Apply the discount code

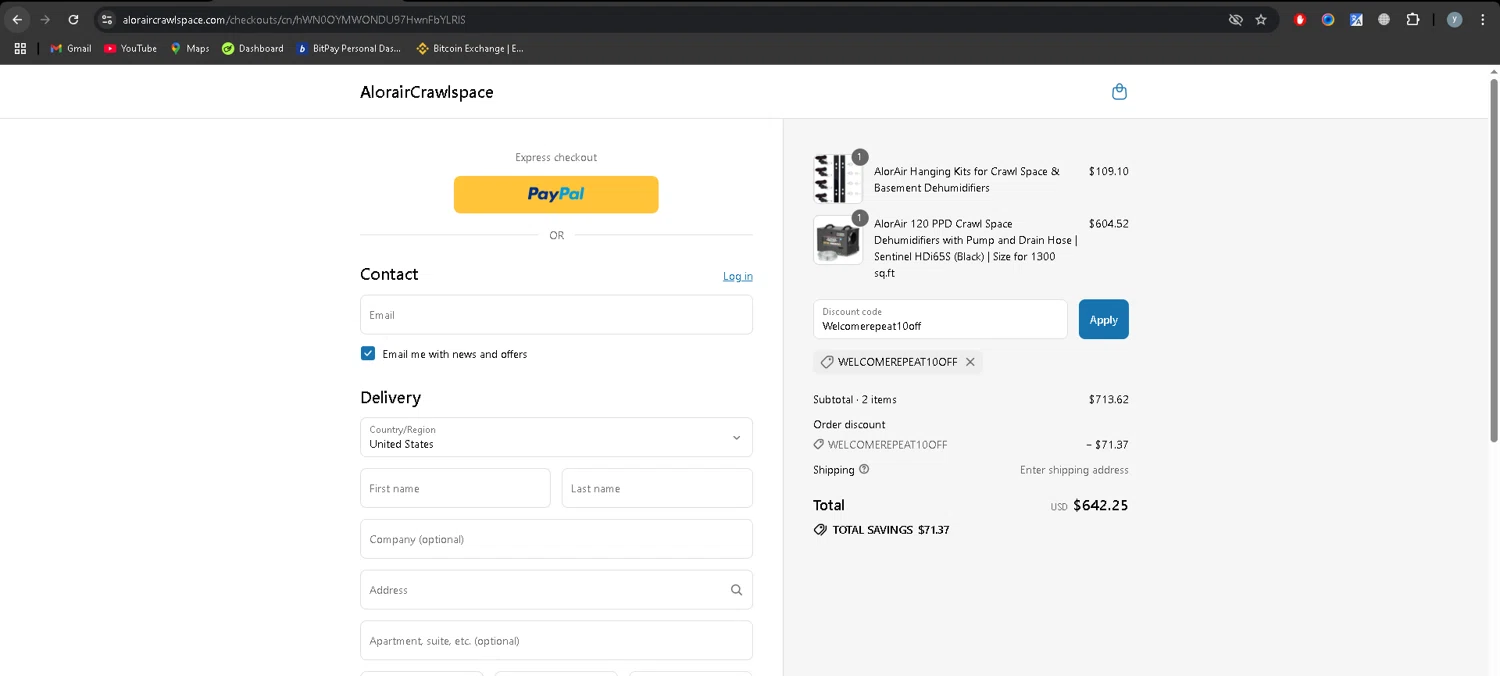click(1103, 319)
